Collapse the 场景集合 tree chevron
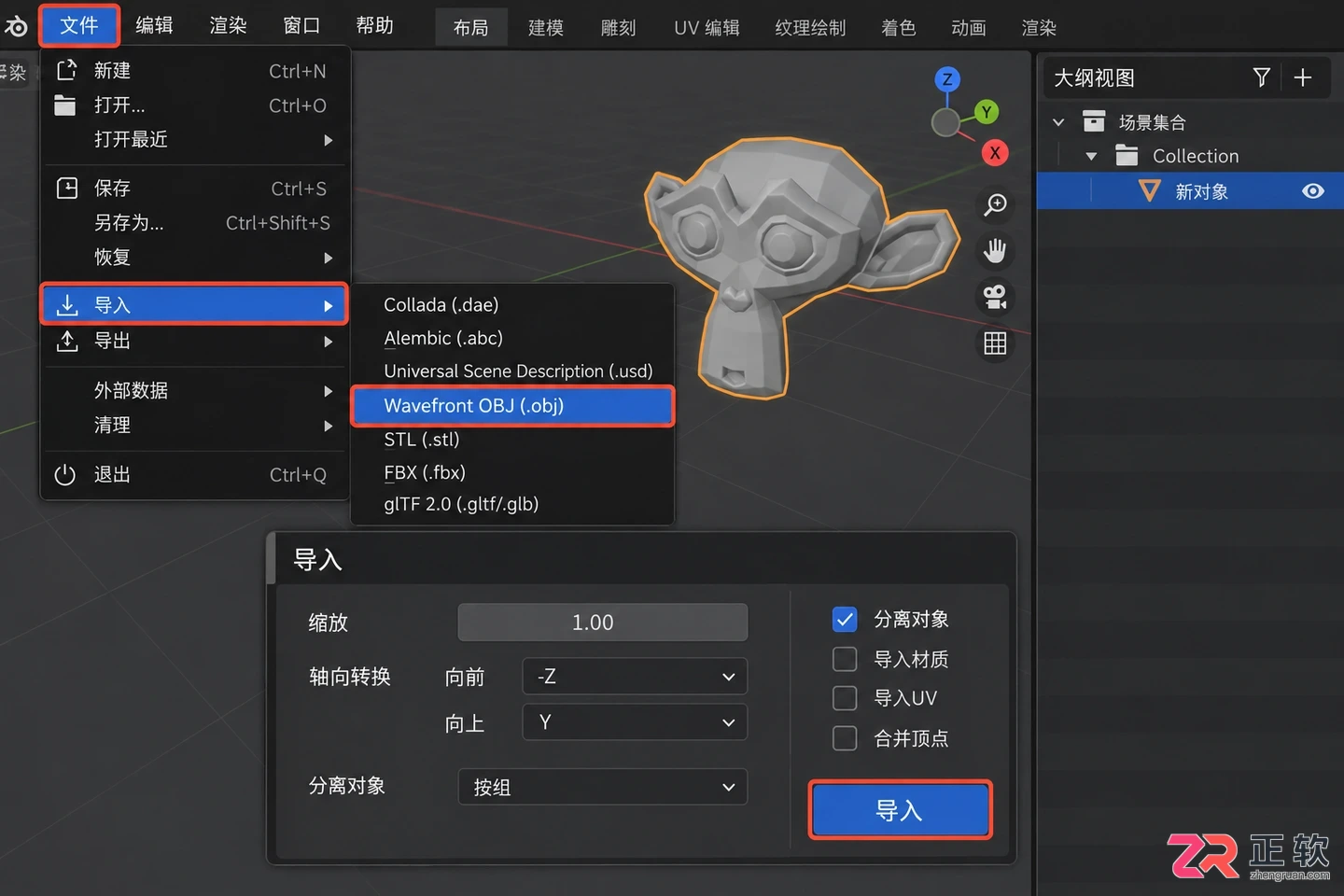Screen dimensions: 1344x896 (1058, 122)
